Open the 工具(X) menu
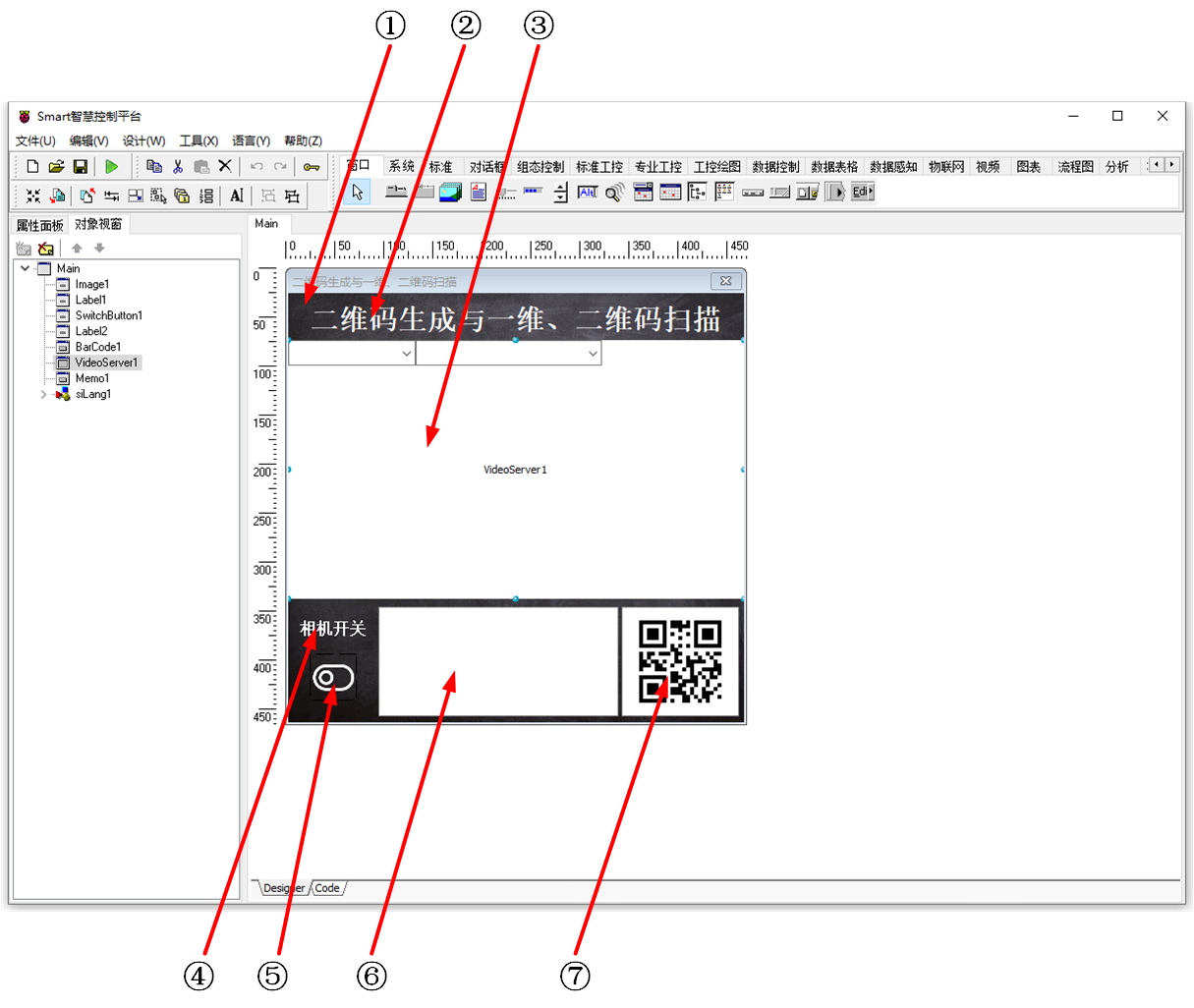The width and height of the screenshot is (1194, 1008). point(199,141)
